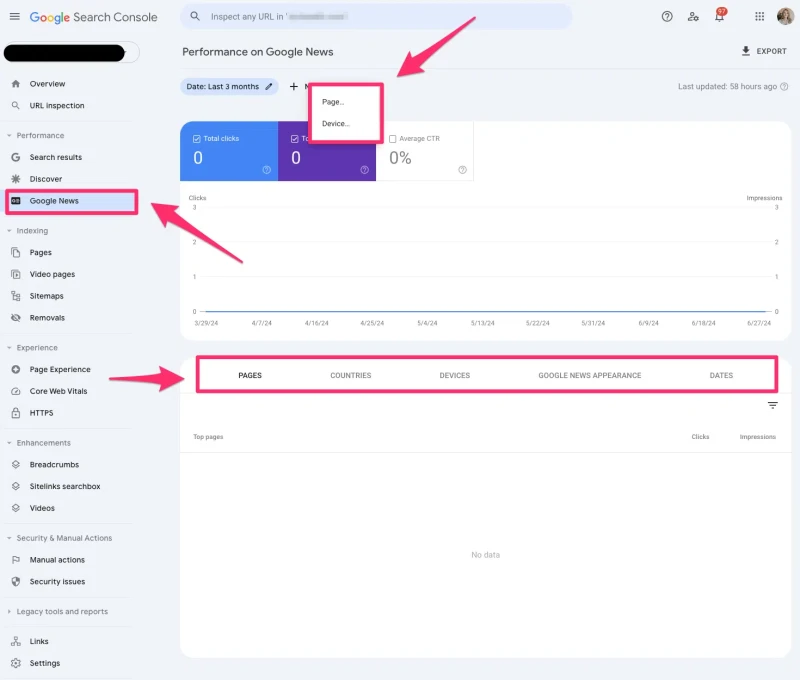Click the Overview home icon
Viewport: 800px width, 680px height.
point(16,84)
